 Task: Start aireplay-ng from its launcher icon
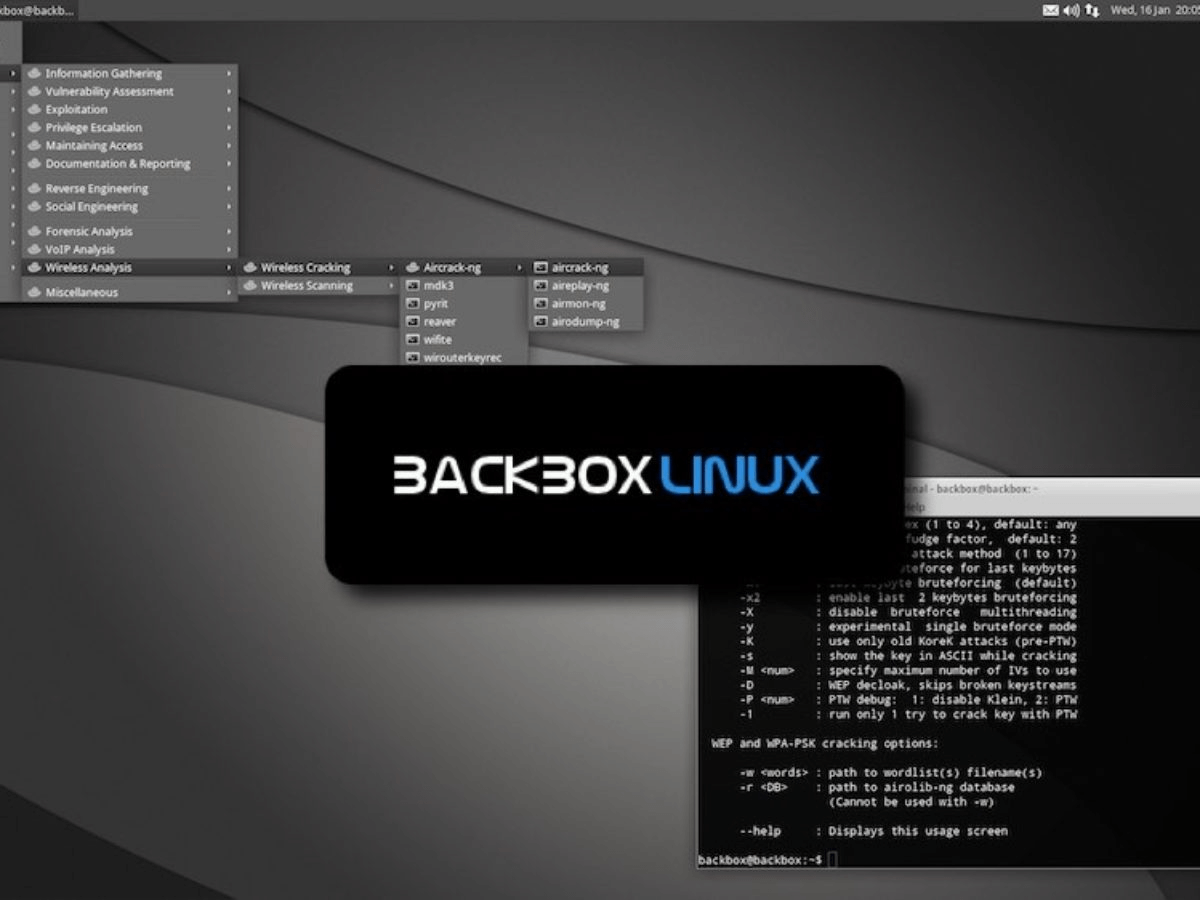(541, 286)
